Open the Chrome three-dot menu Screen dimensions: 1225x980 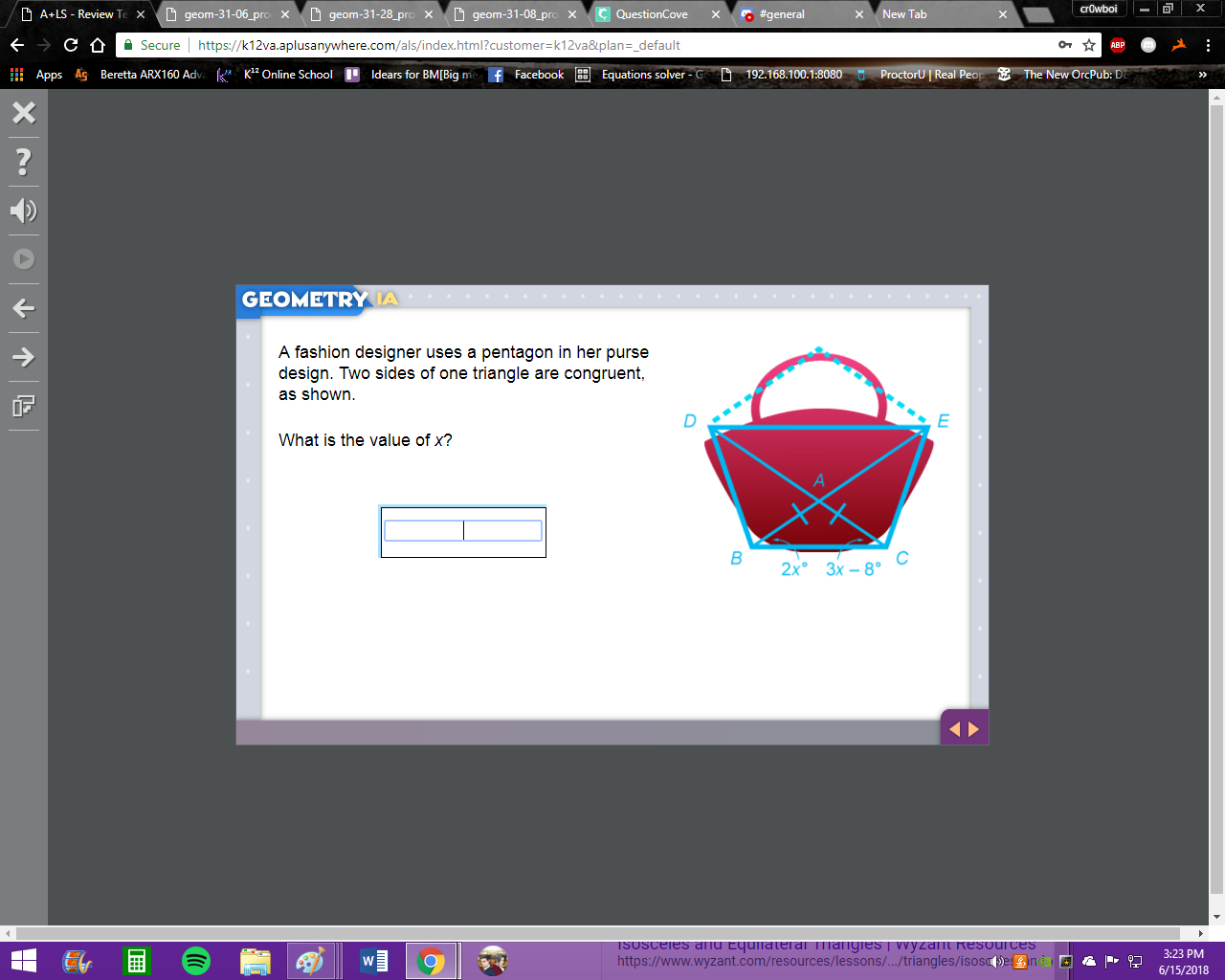[1208, 45]
